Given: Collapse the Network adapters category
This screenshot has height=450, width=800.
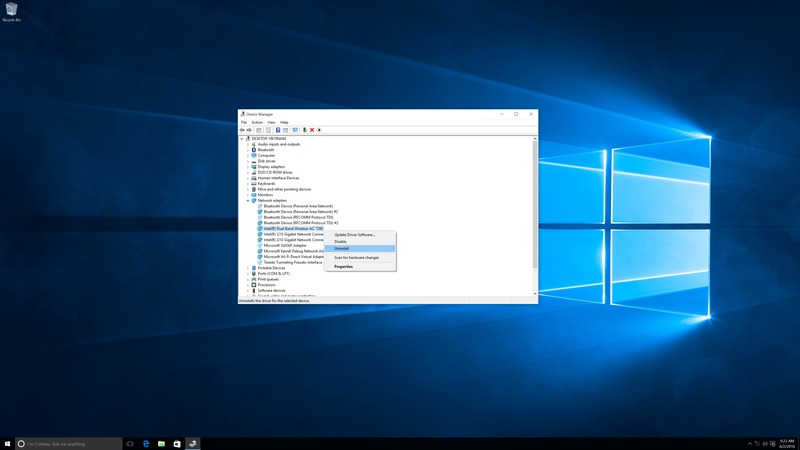Looking at the screenshot, I should point(248,200).
